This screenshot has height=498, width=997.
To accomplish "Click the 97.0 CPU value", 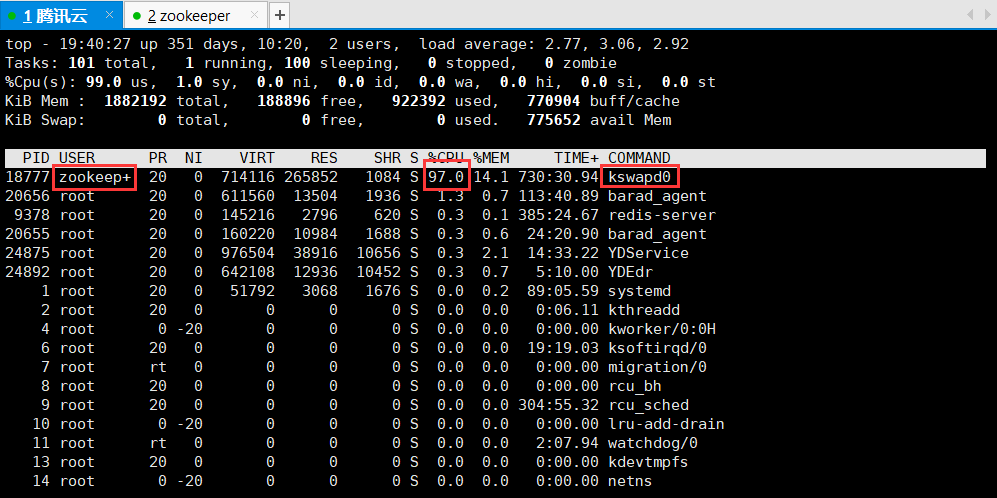I will 446,177.
